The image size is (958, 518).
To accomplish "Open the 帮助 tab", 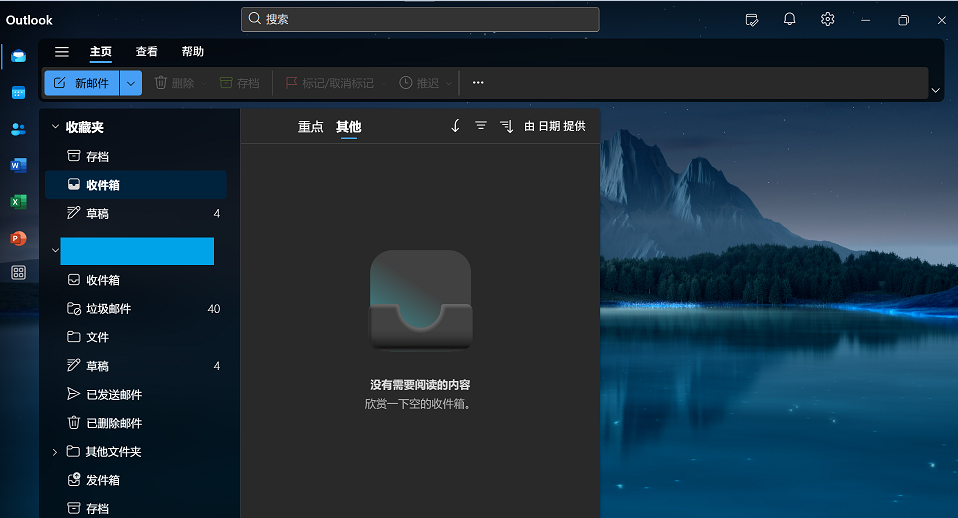I will tap(192, 52).
